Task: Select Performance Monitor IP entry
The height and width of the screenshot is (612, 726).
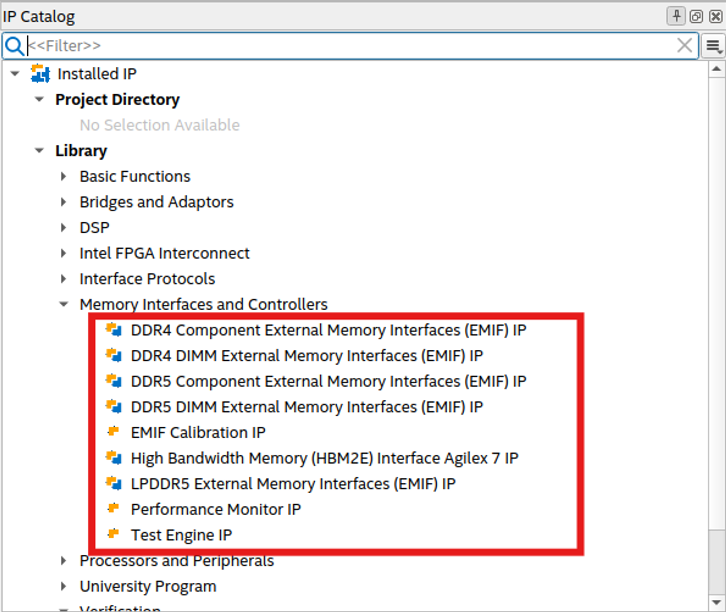Action: tap(215, 509)
